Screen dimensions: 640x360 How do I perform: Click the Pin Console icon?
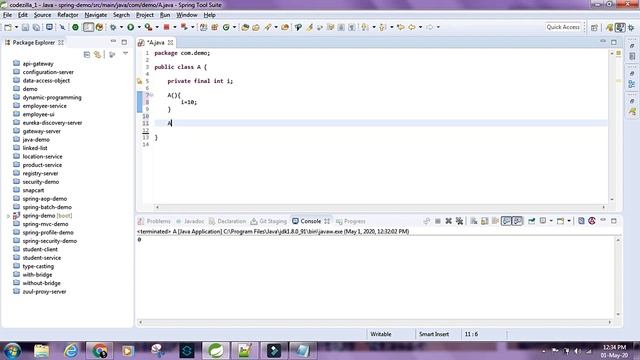[531, 221]
